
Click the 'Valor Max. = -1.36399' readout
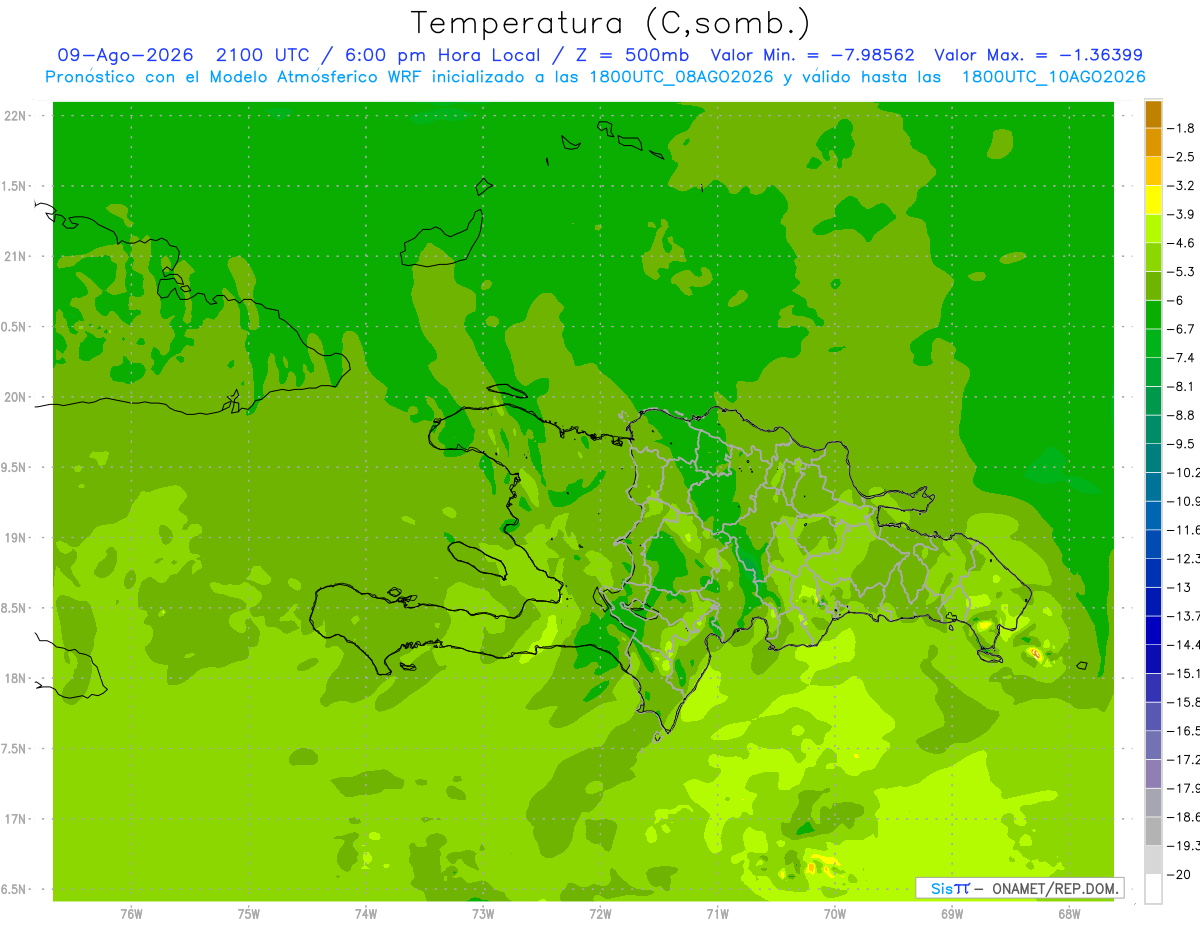pos(1038,55)
